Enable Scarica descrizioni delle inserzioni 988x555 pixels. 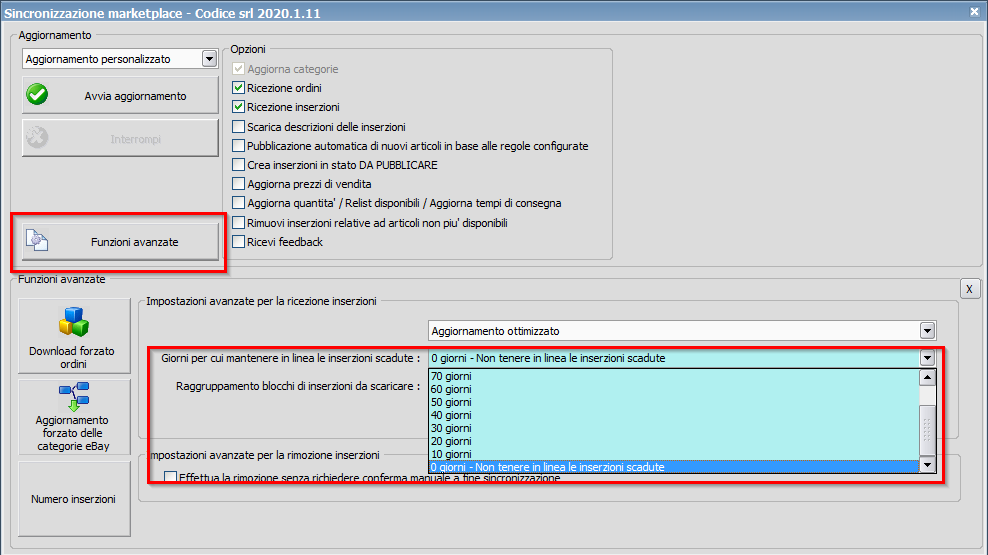point(238,127)
